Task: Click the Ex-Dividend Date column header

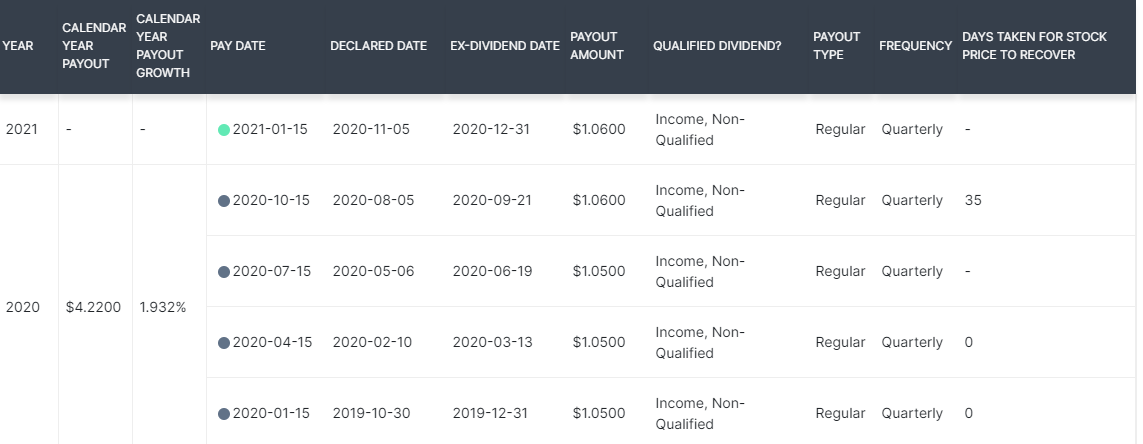Action: pos(504,46)
